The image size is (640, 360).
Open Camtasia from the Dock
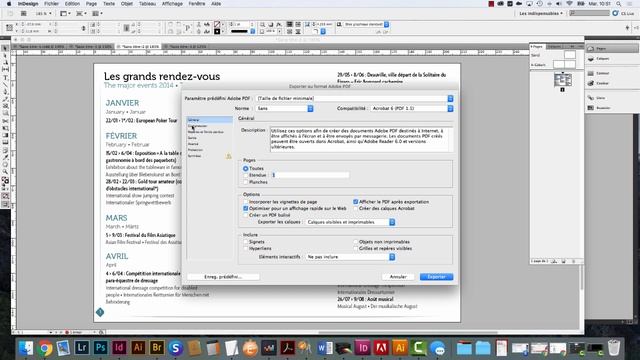[419, 348]
